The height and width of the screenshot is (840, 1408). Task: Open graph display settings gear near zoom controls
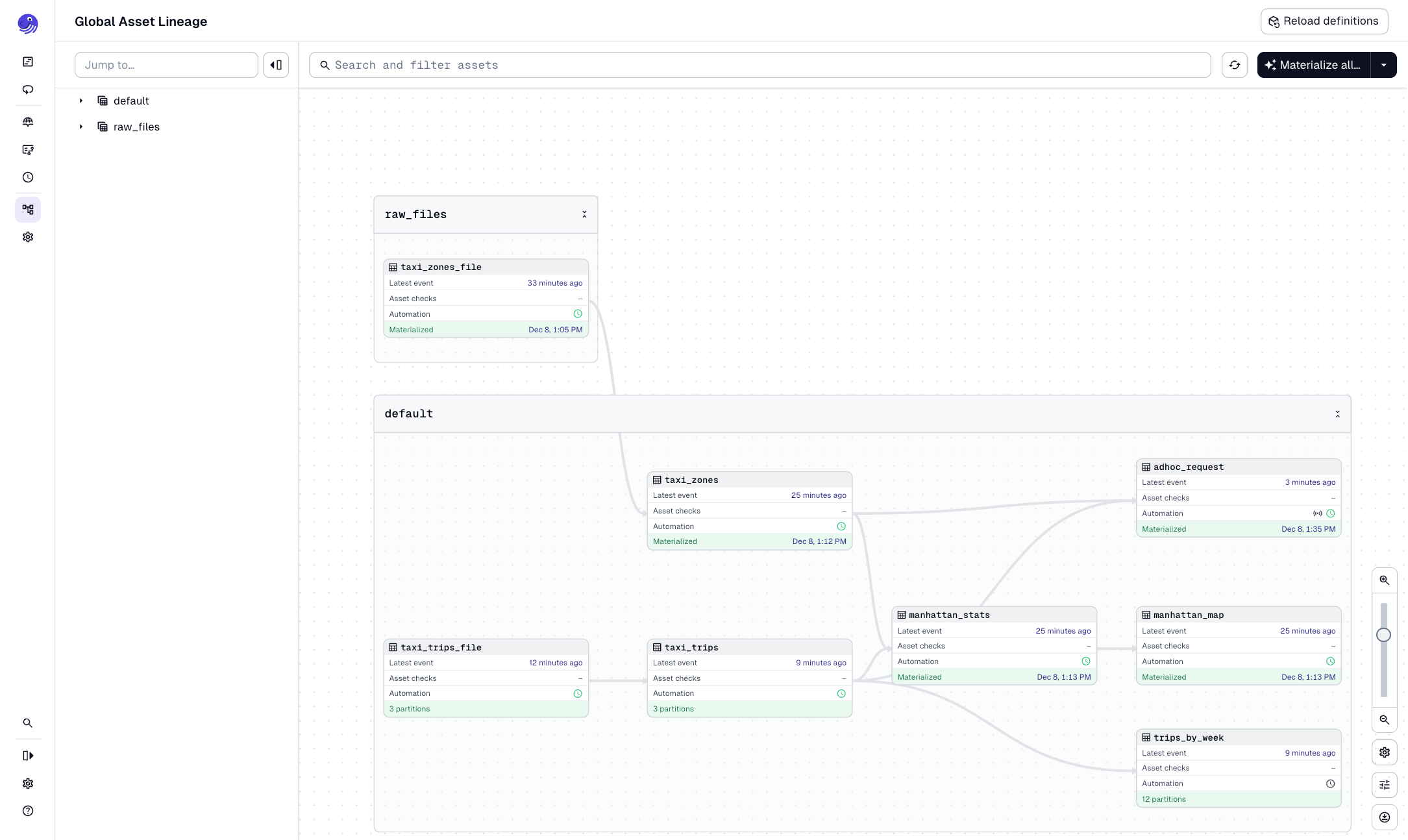coord(1384,752)
